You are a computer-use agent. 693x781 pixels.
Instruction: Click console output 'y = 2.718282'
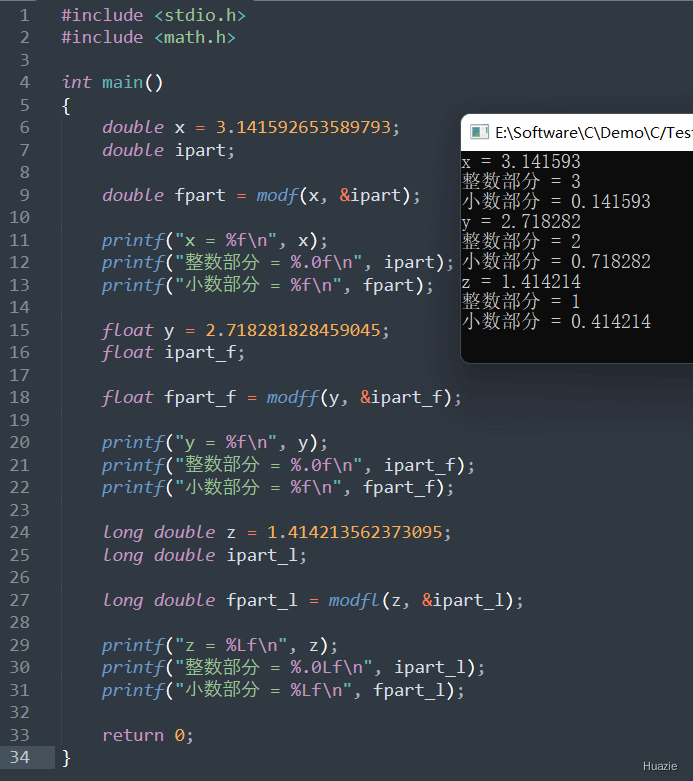(521, 221)
